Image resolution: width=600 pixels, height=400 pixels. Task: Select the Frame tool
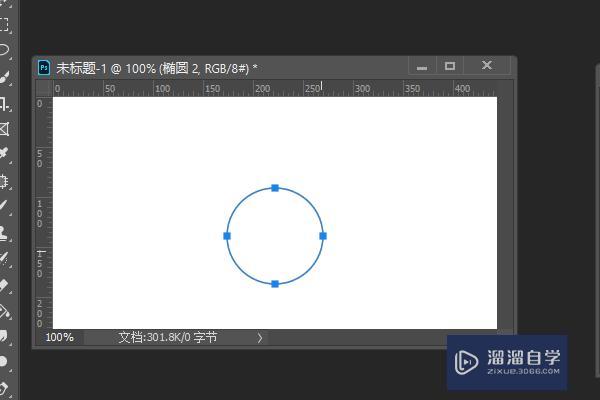4,129
